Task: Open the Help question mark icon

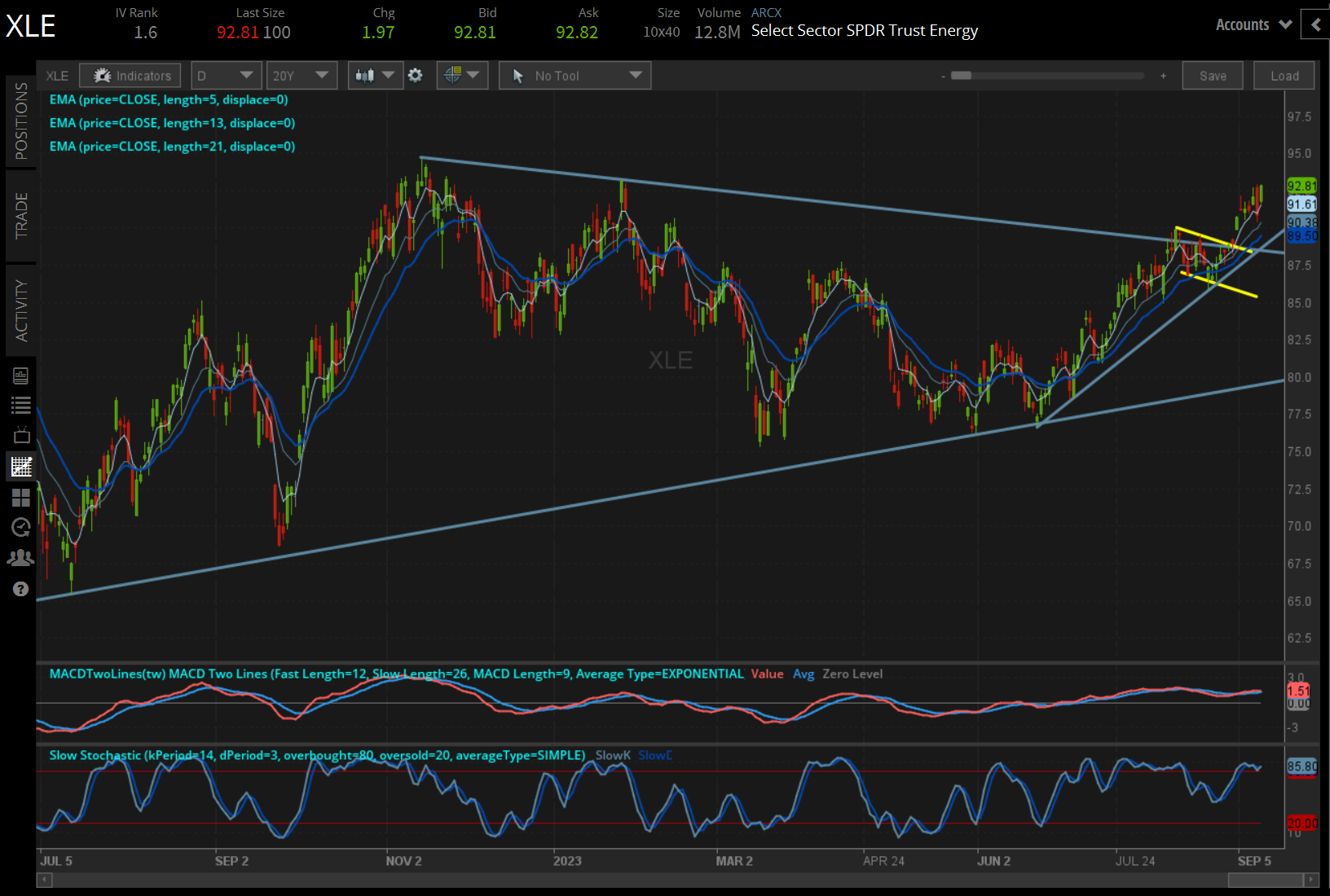Action: coord(21,588)
